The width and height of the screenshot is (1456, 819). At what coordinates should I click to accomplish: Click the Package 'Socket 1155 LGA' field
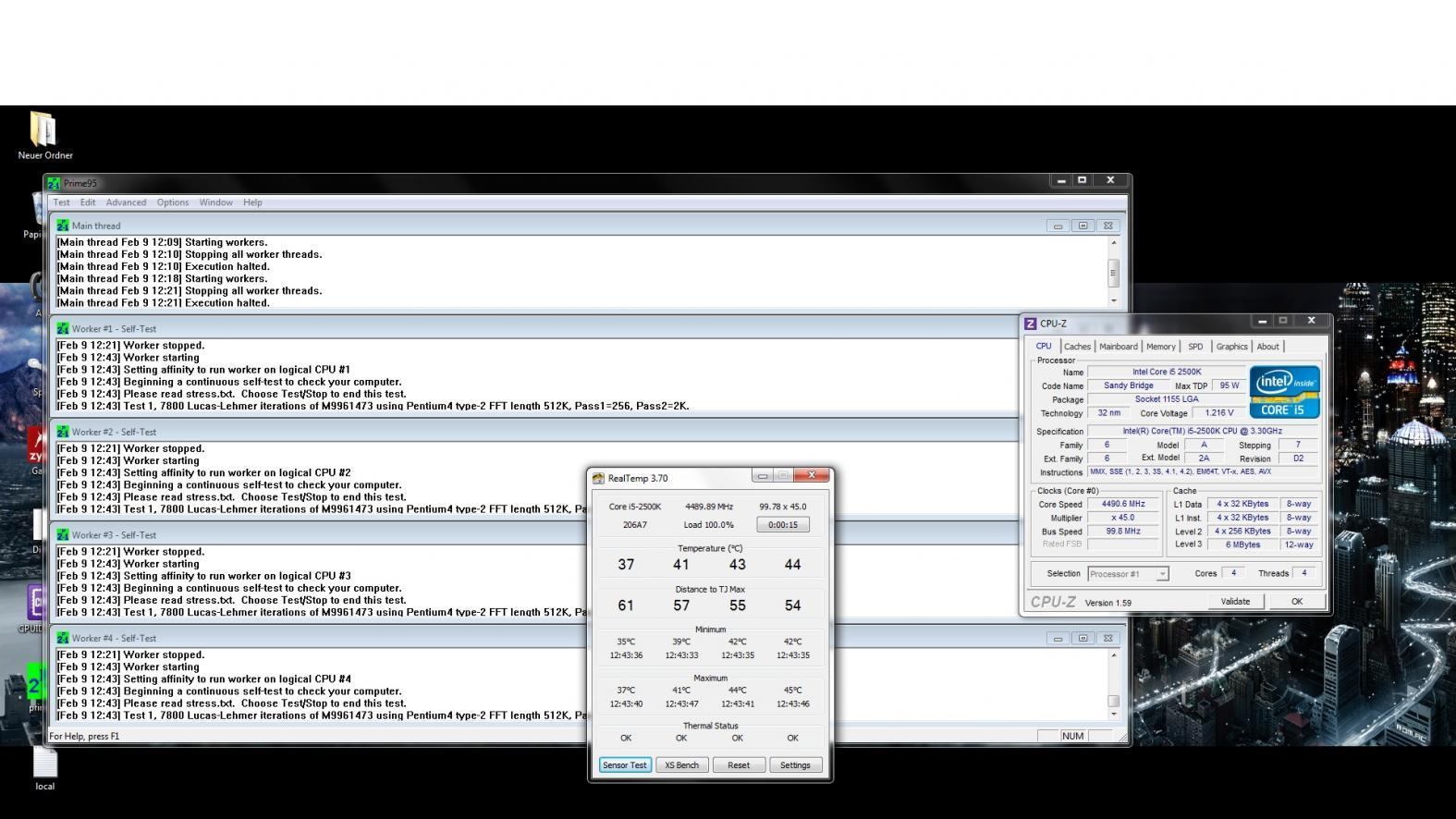click(x=1167, y=399)
